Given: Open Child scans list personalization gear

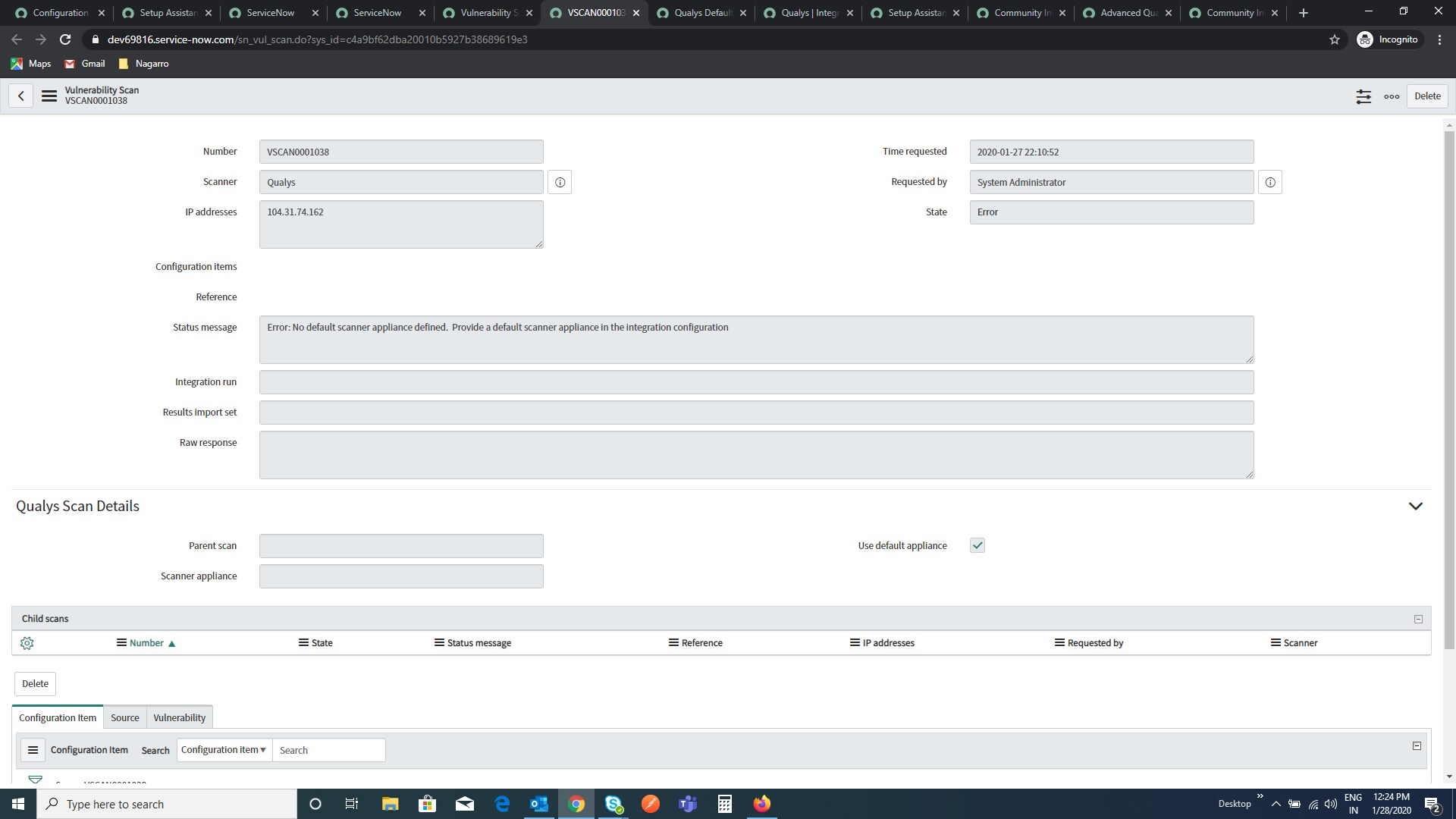Looking at the screenshot, I should coord(27,643).
